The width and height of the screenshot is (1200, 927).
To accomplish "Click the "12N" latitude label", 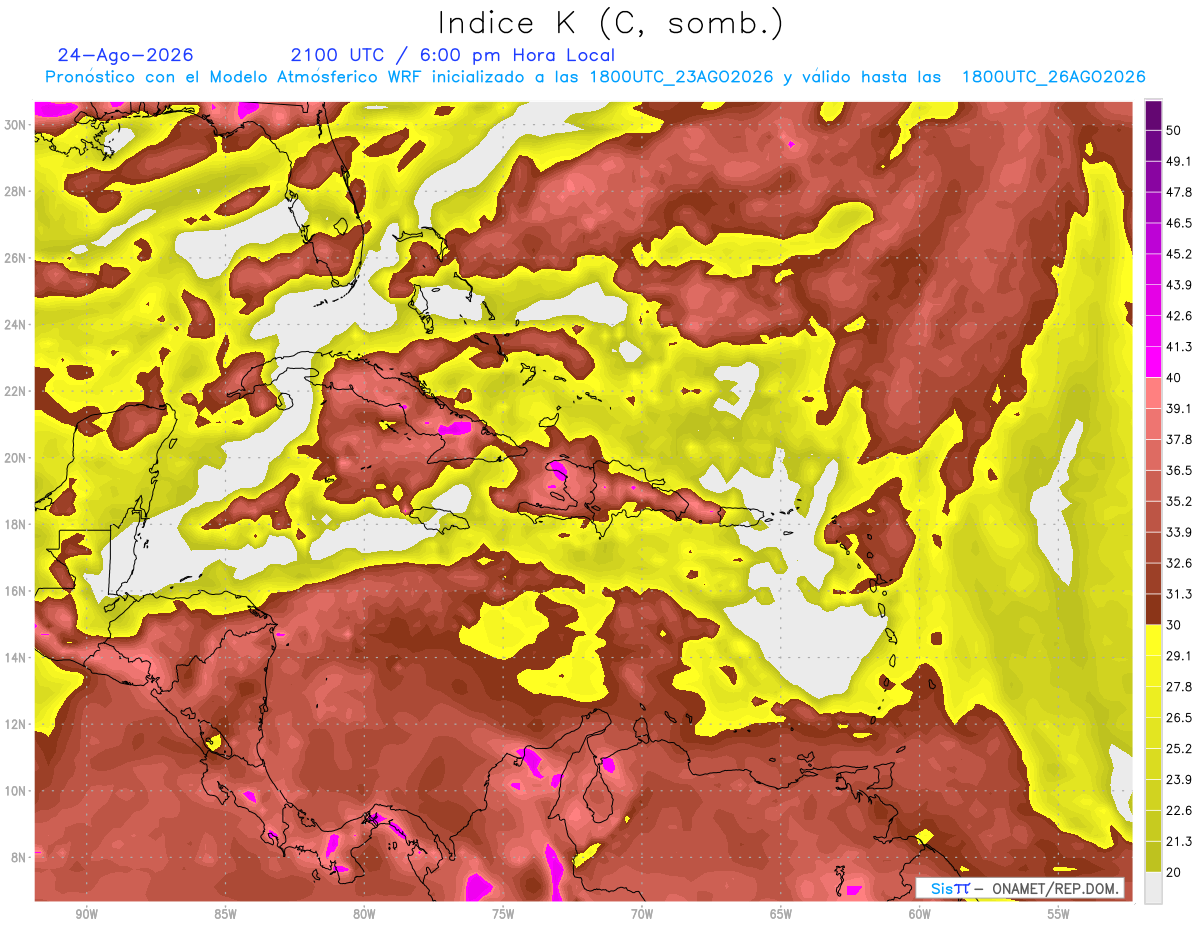I will [16, 724].
